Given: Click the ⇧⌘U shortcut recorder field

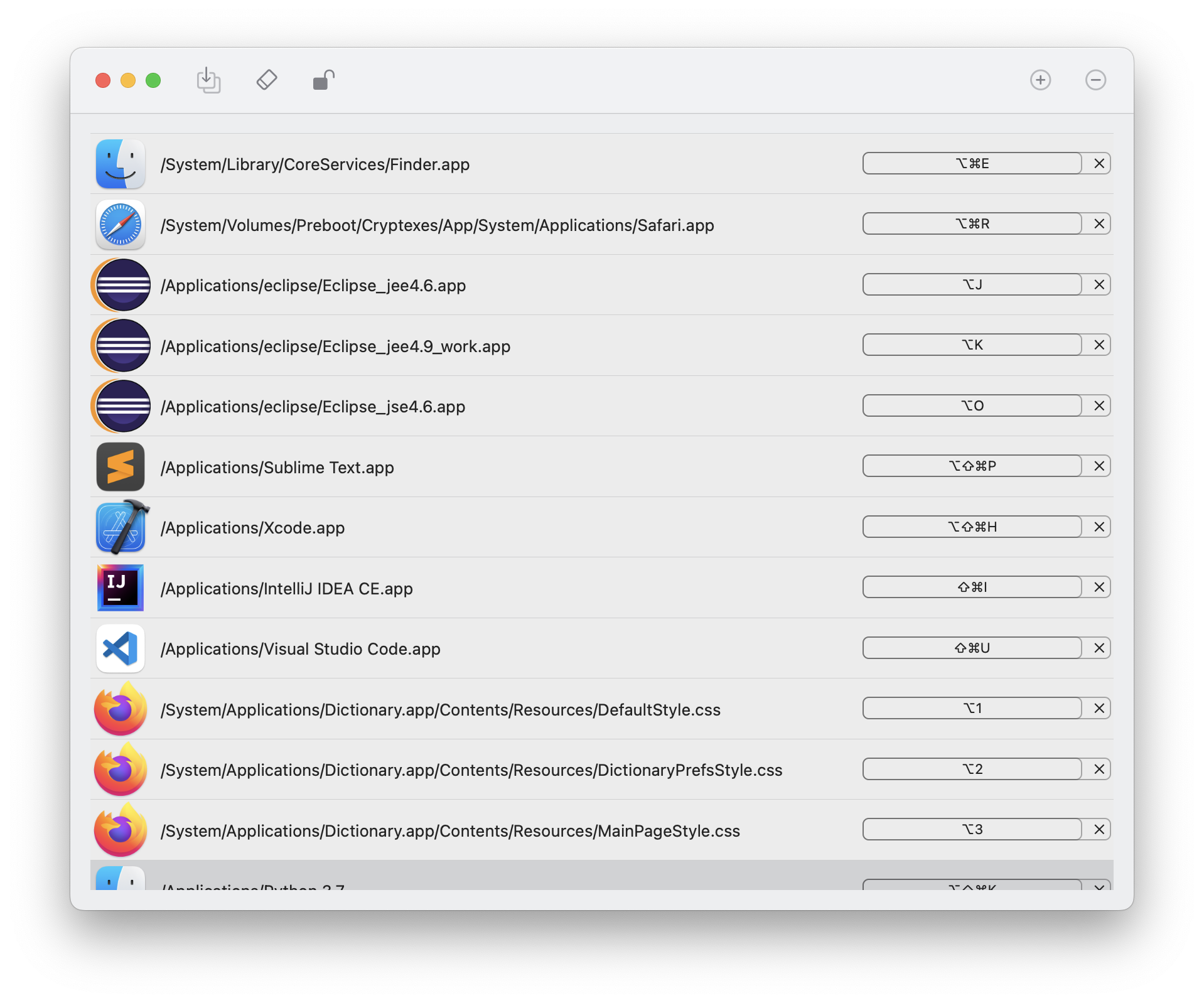Looking at the screenshot, I should click(972, 648).
